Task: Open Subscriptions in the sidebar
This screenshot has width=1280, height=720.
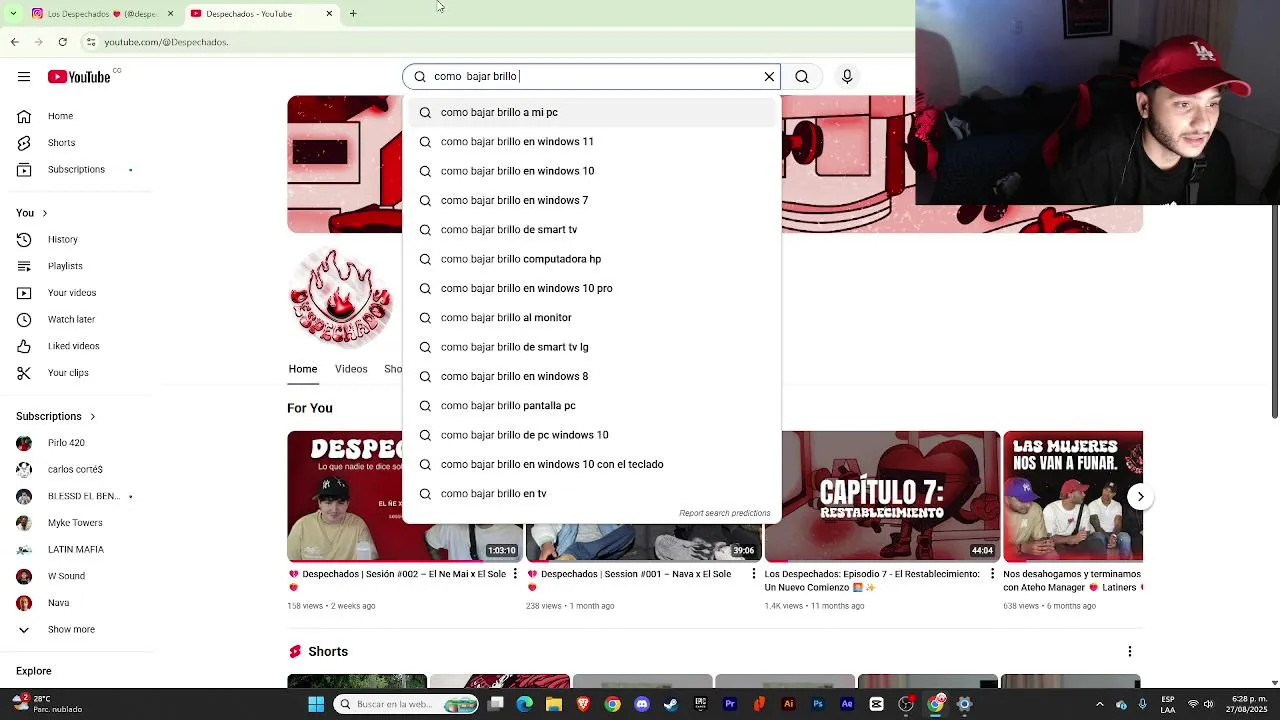Action: 76,170
